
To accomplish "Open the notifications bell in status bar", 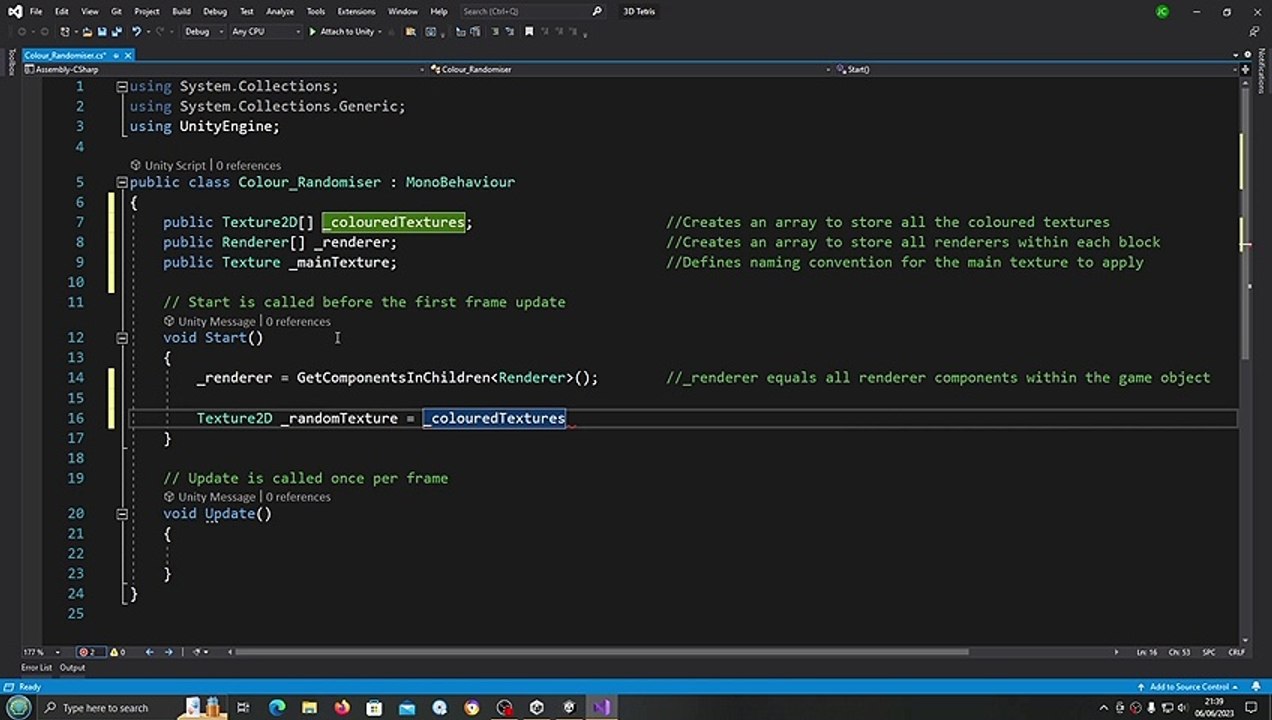I will click(1258, 687).
